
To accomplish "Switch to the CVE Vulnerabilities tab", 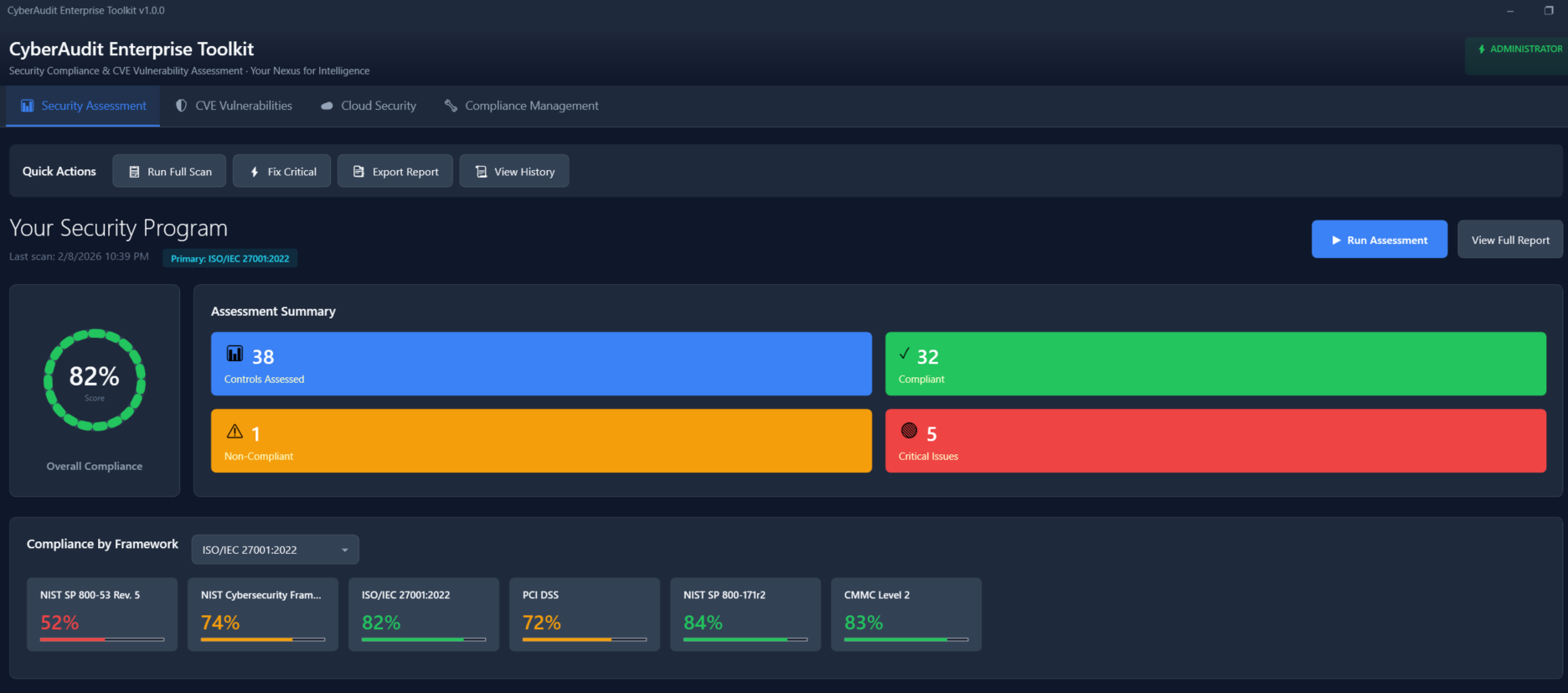I will (234, 106).
